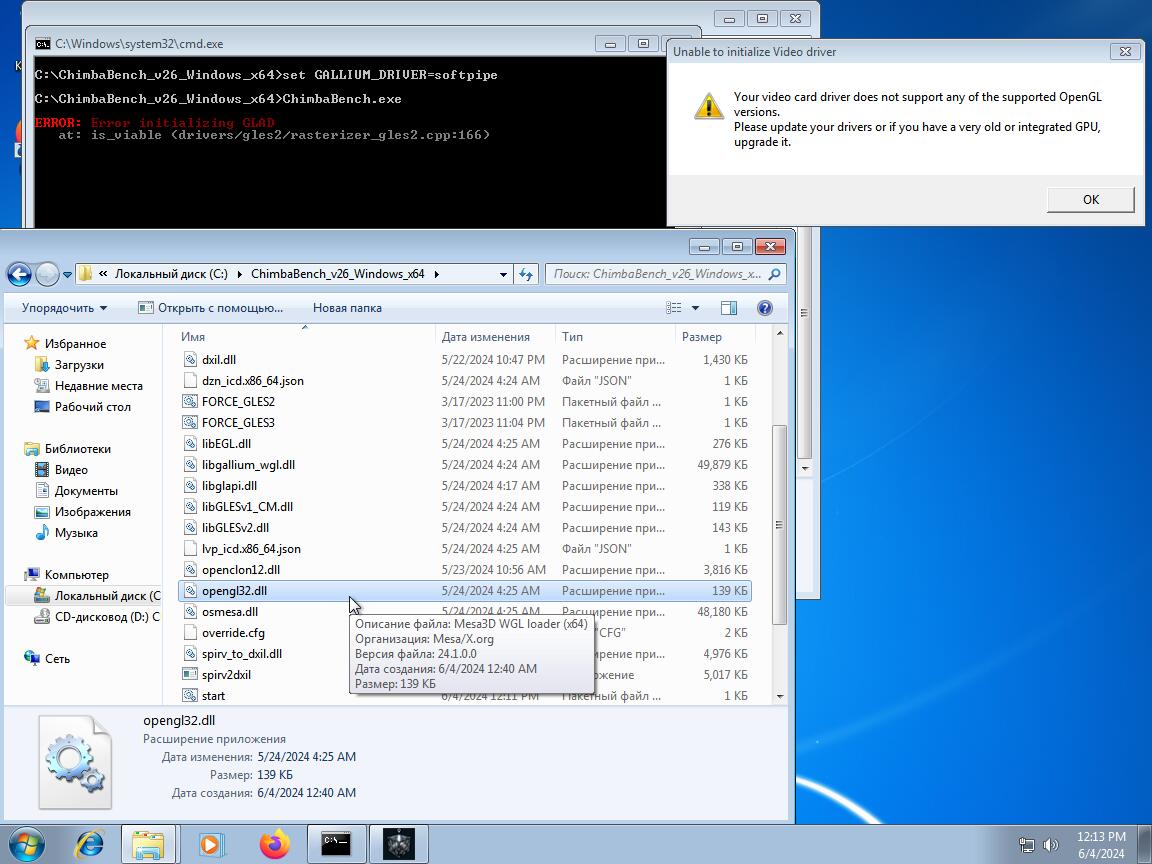Select libGLESv1_CM.dll file
1152x864 pixels.
pos(464,507)
